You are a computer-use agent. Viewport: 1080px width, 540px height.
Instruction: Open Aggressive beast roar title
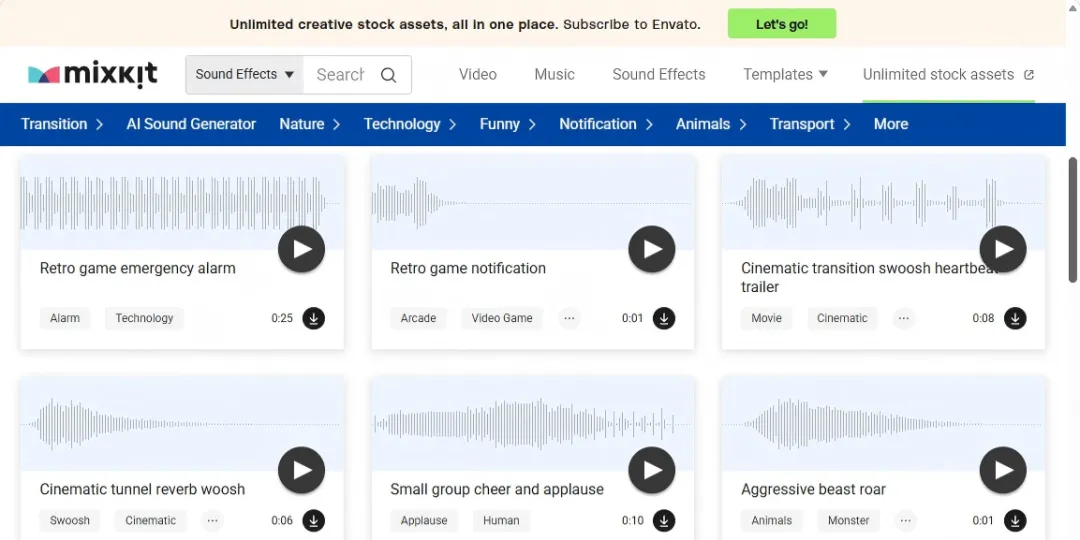tap(813, 490)
